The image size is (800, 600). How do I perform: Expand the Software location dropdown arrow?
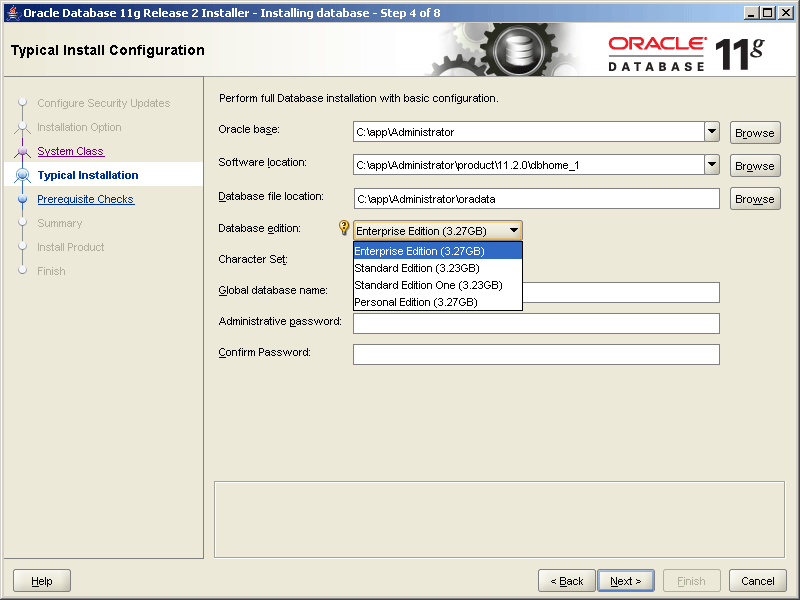point(712,165)
